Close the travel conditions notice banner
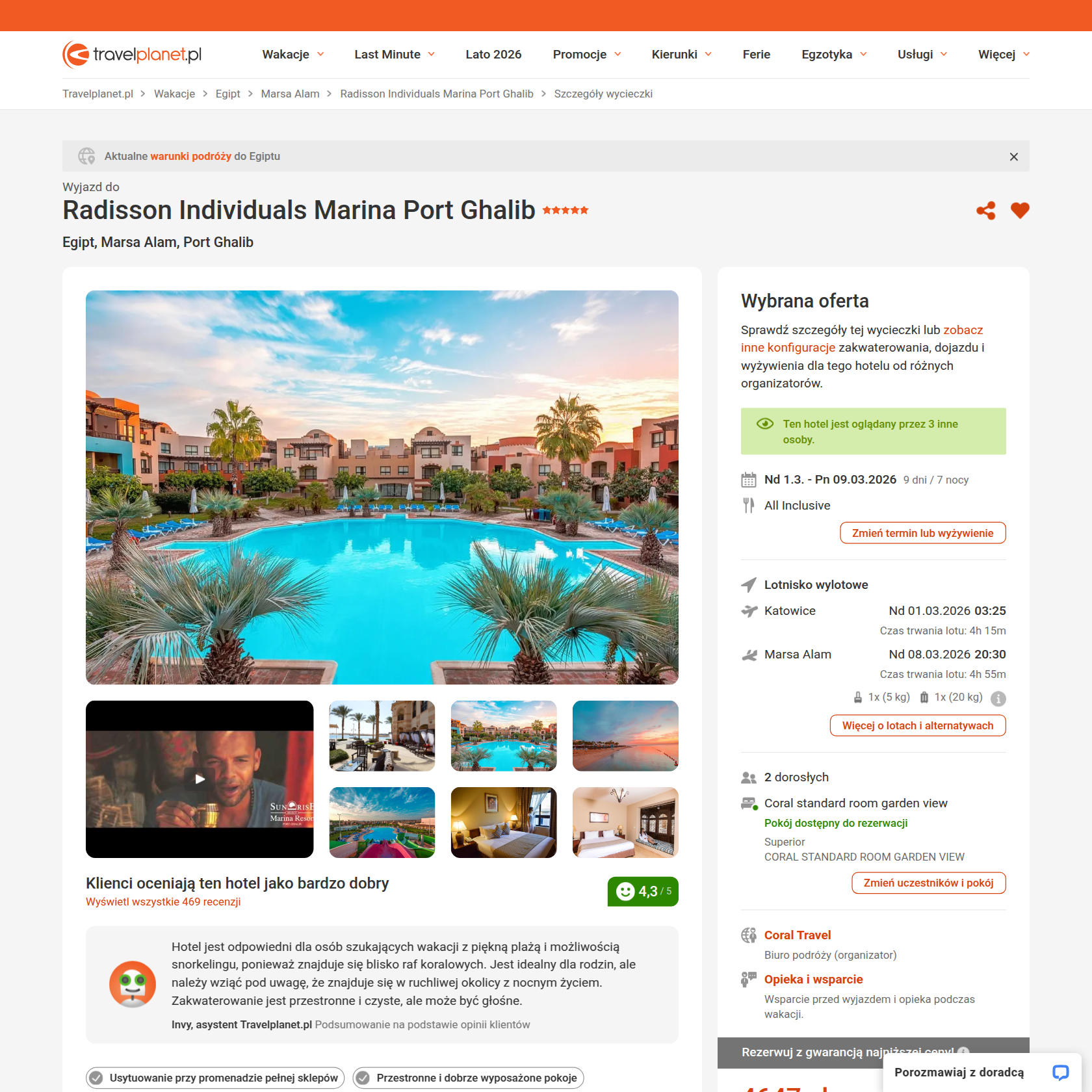Viewport: 1092px width, 1092px height. [x=1013, y=157]
